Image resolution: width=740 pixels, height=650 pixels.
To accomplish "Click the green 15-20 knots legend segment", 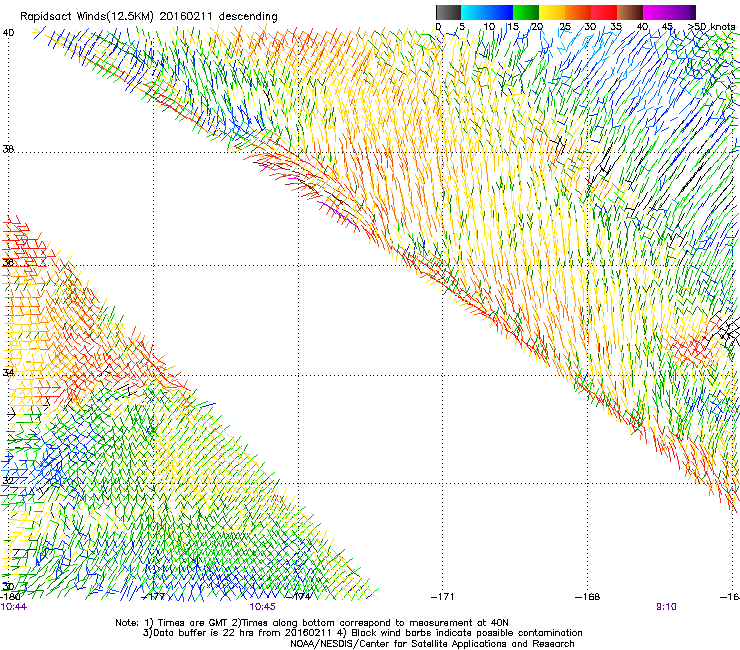I will pyautogui.click(x=526, y=12).
